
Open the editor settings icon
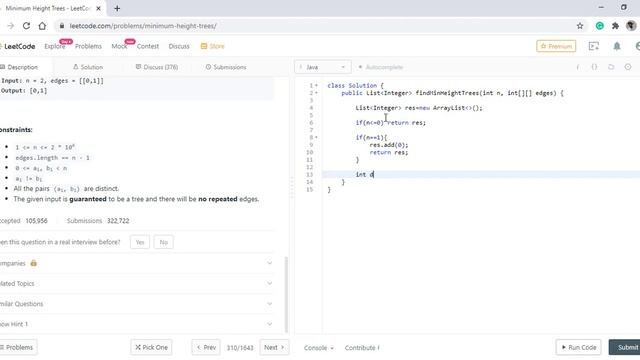[x=628, y=67]
